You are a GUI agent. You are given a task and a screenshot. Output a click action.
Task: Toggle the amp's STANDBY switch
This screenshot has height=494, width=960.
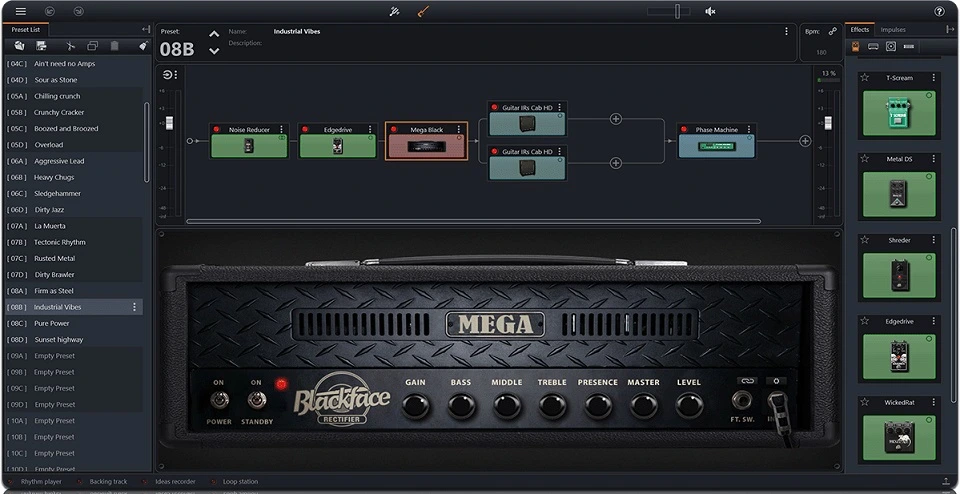[x=257, y=400]
